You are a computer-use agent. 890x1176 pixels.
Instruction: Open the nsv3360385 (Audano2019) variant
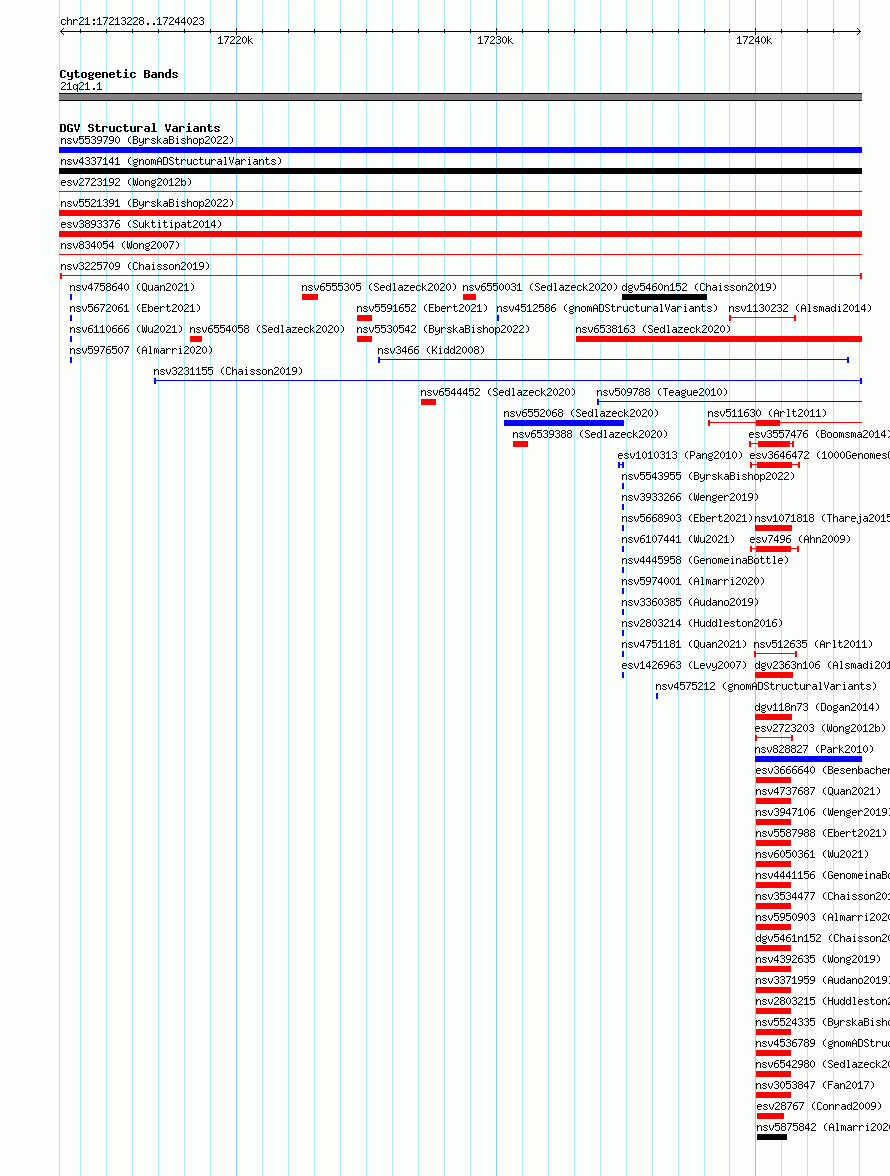690,602
